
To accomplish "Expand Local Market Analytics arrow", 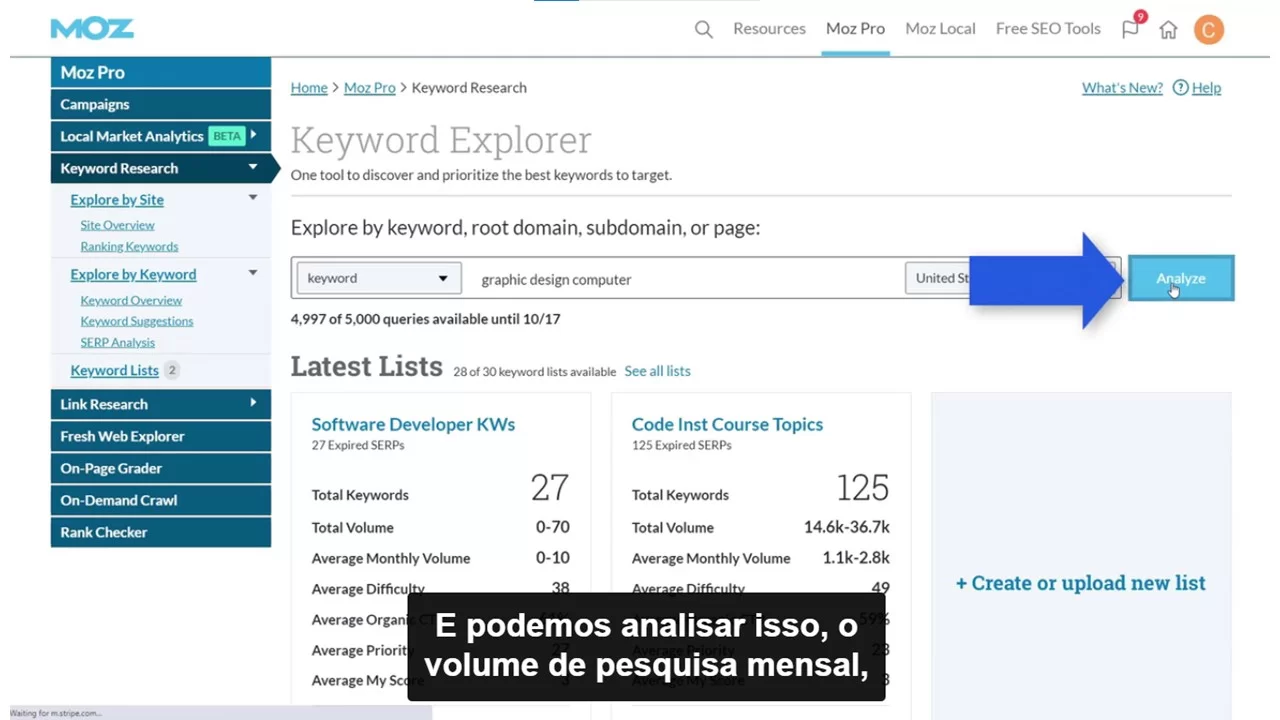I will (x=253, y=135).
